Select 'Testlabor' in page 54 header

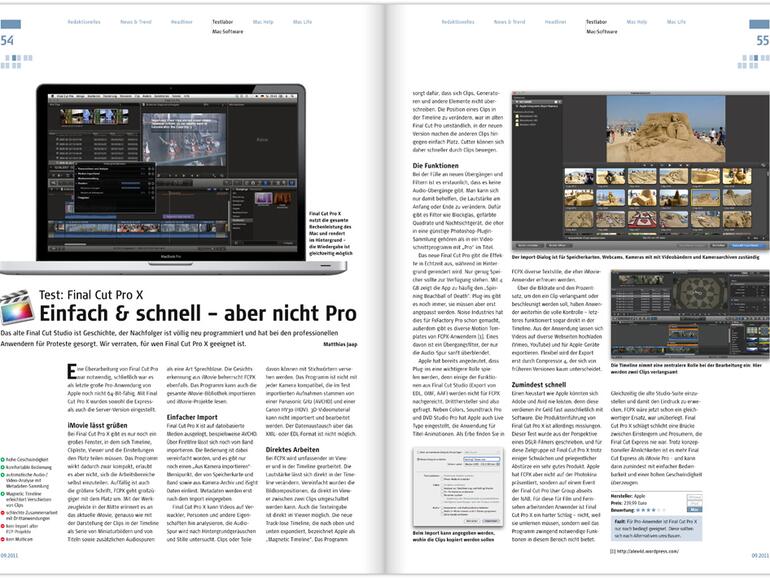[x=222, y=22]
